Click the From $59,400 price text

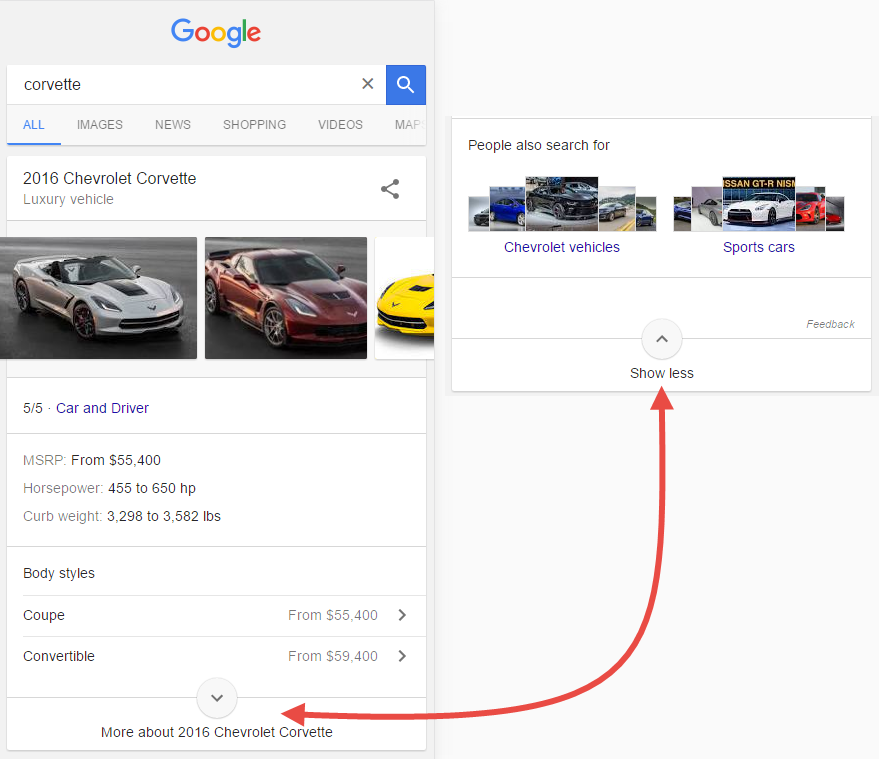tap(333, 656)
